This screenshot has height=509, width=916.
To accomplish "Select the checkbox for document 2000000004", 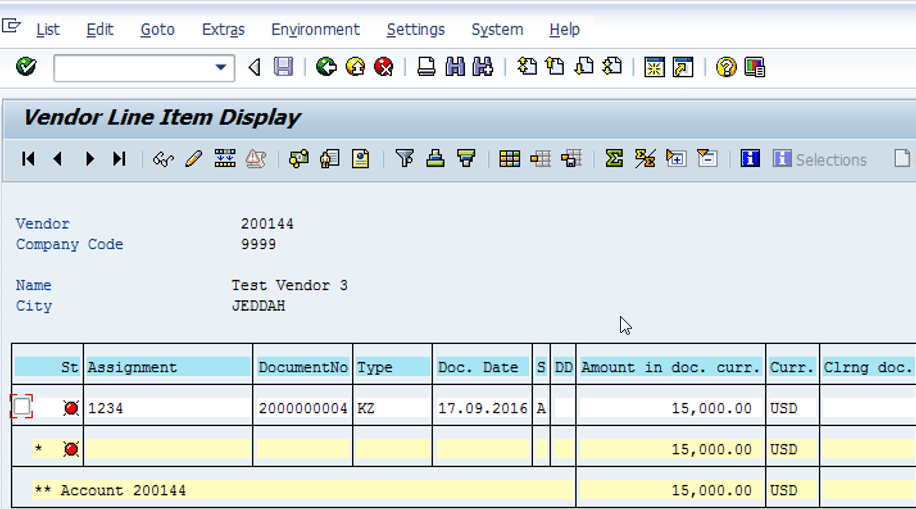I will (22, 407).
